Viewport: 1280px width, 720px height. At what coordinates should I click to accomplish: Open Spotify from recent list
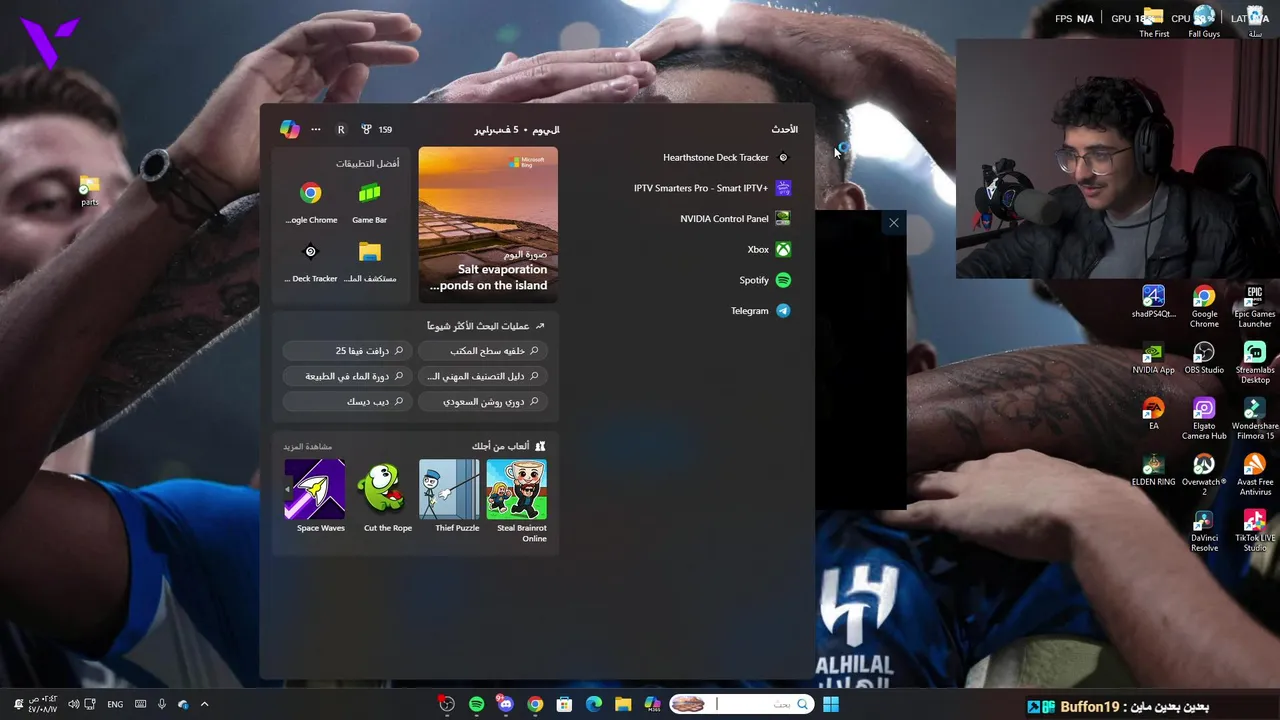pyautogui.click(x=765, y=280)
